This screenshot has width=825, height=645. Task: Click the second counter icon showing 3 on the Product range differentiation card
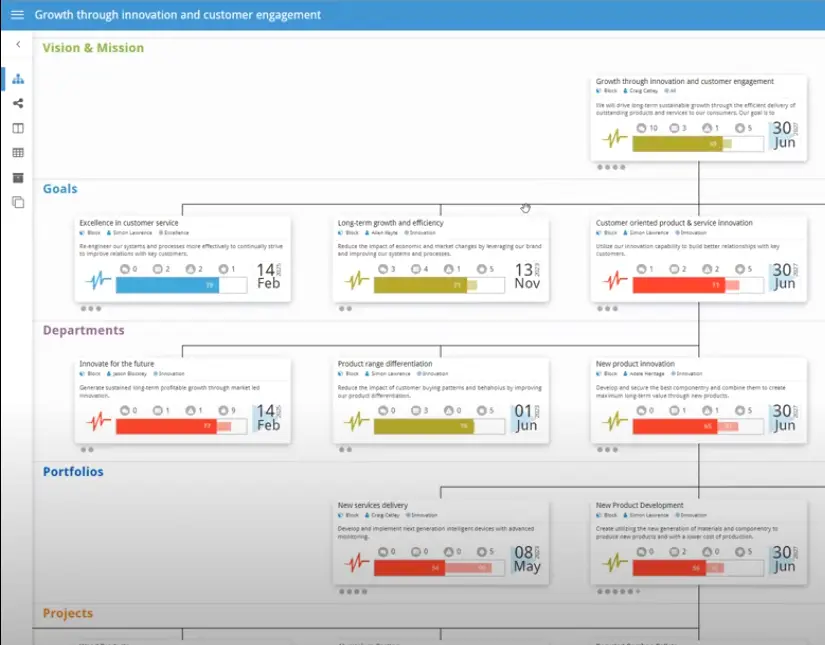point(416,410)
